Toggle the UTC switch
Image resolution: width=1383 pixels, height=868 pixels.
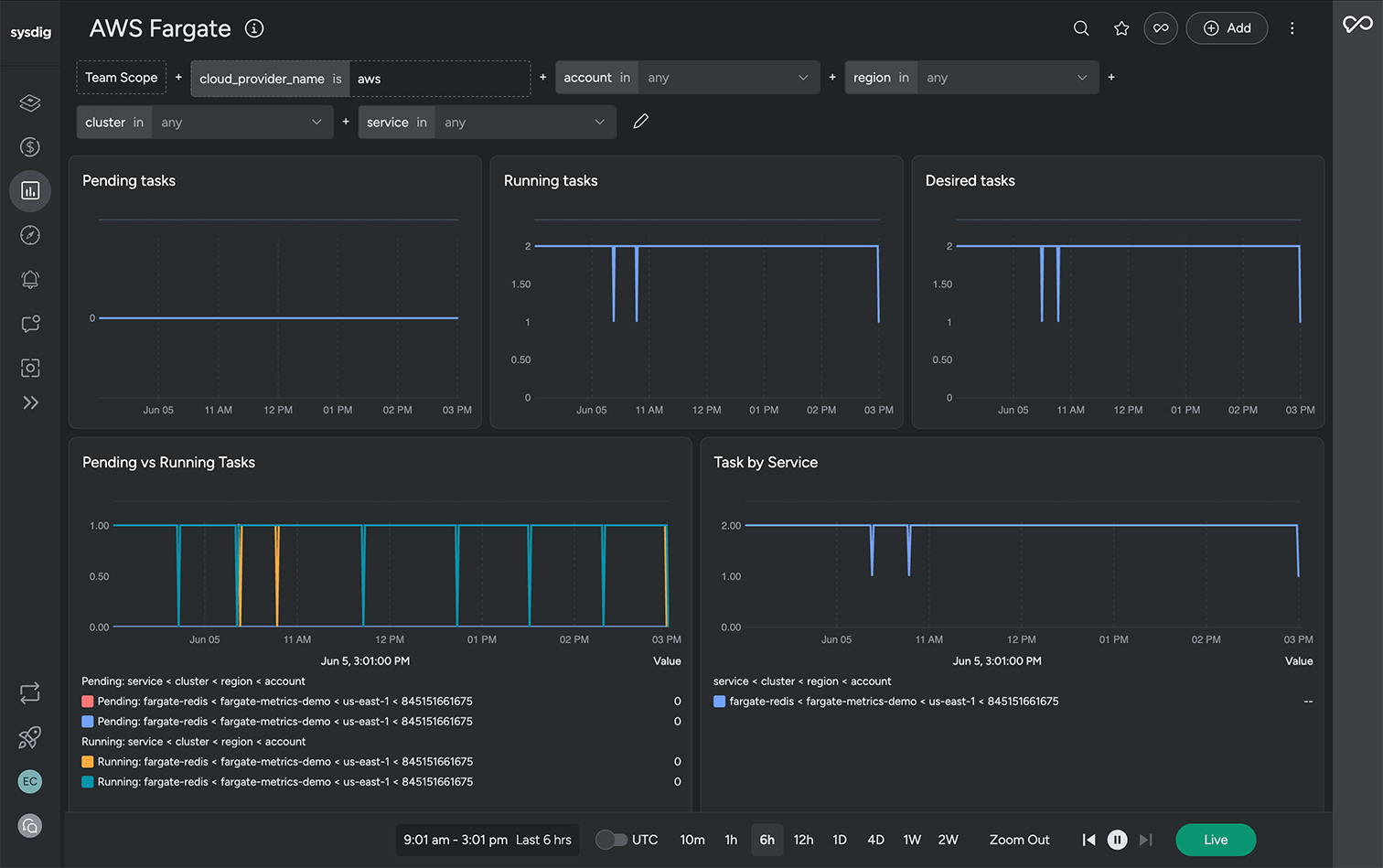point(611,840)
